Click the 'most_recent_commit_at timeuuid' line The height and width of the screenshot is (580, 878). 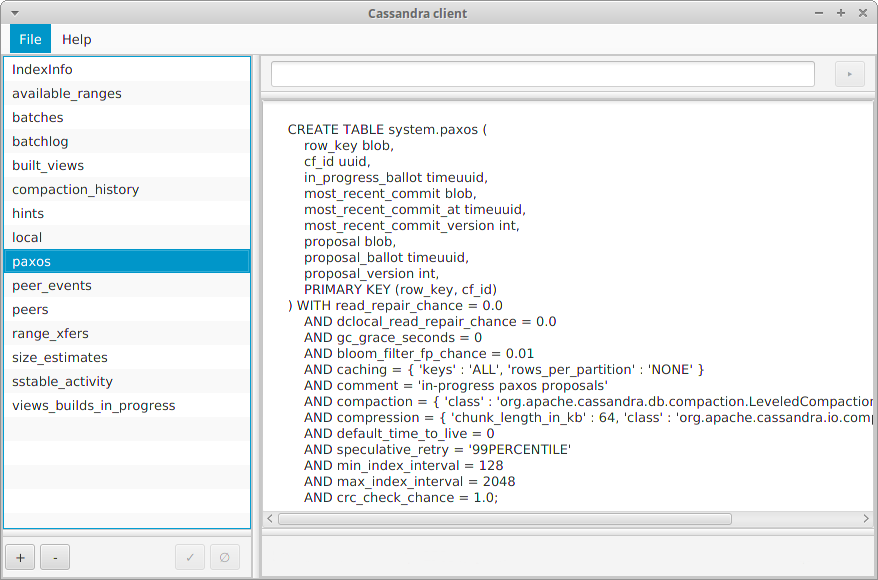[415, 210]
